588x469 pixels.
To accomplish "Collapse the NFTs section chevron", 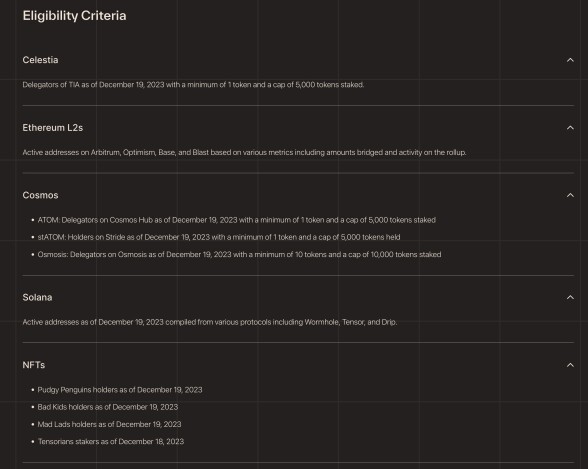I will (x=570, y=365).
